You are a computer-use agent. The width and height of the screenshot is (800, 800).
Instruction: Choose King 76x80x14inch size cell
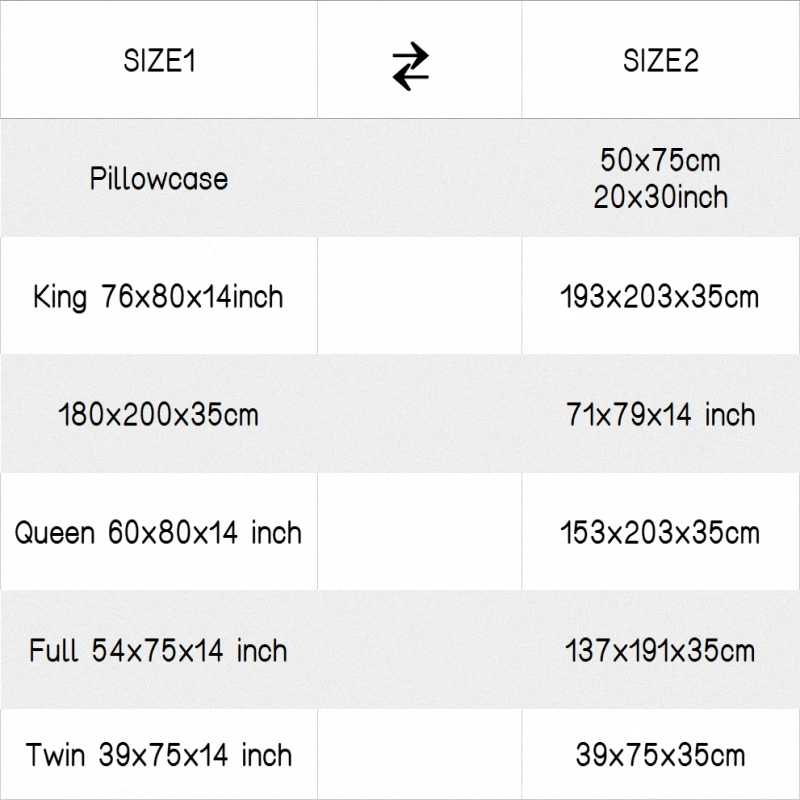pyautogui.click(x=159, y=297)
